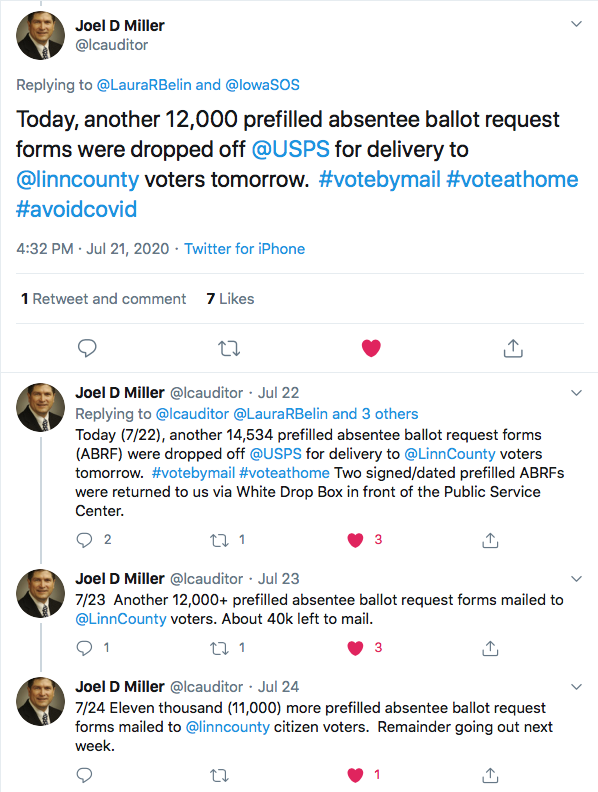The image size is (598, 792).
Task: Share the Jul 24 tweet
Action: pyautogui.click(x=490, y=775)
